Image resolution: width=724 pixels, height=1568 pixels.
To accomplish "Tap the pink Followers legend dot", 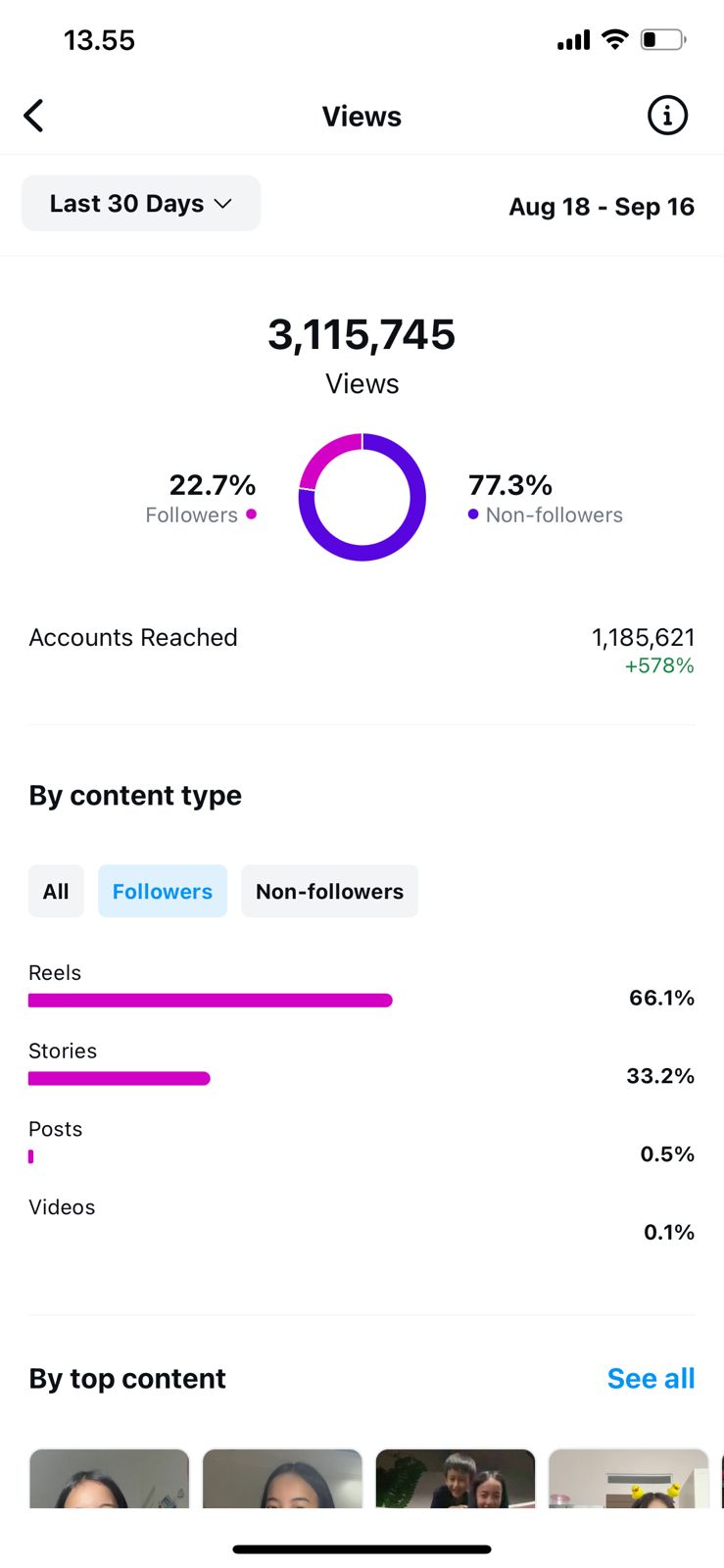I will pos(252,514).
